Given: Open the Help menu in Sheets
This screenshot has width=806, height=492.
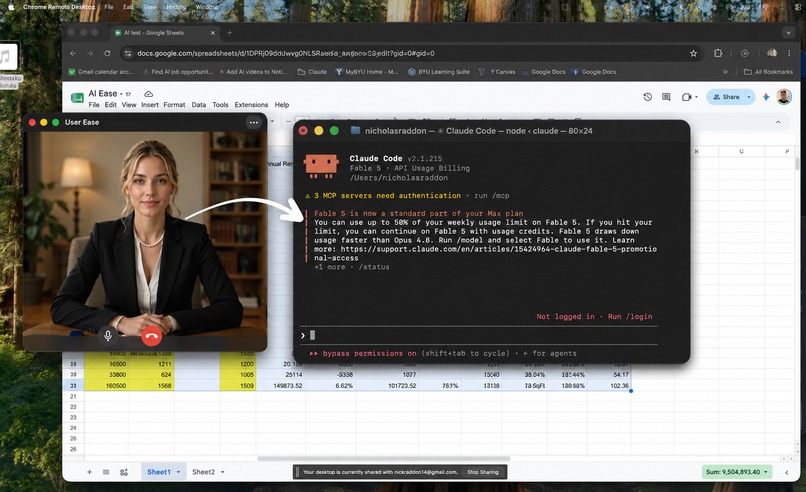Looking at the screenshot, I should coord(282,105).
